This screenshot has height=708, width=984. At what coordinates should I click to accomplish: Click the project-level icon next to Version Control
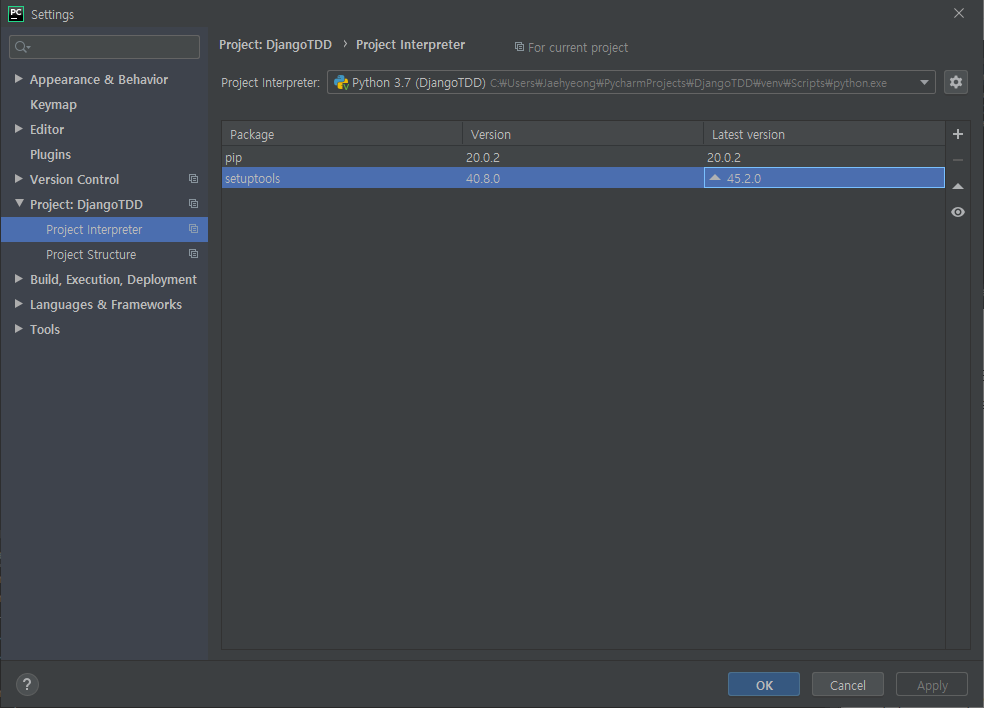pos(193,179)
